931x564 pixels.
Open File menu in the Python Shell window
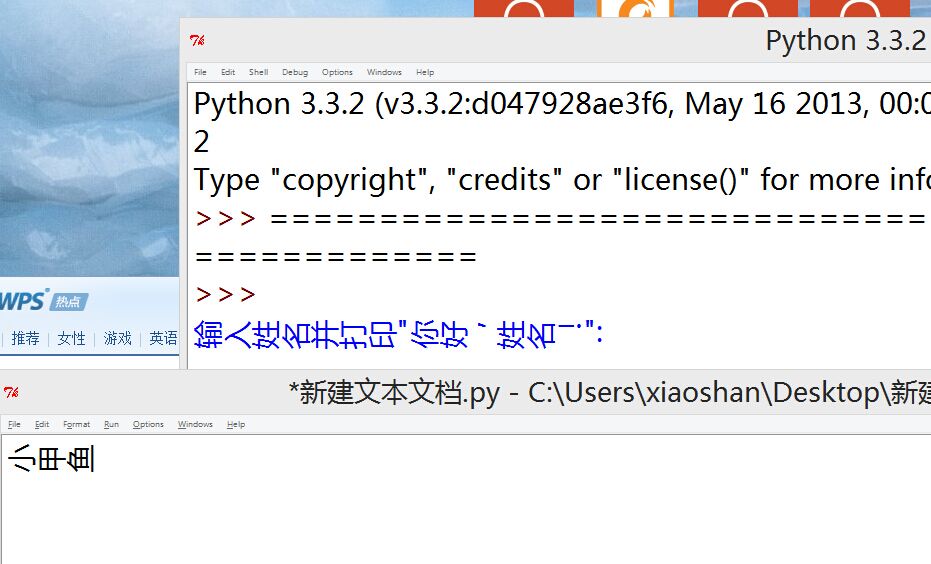[200, 72]
